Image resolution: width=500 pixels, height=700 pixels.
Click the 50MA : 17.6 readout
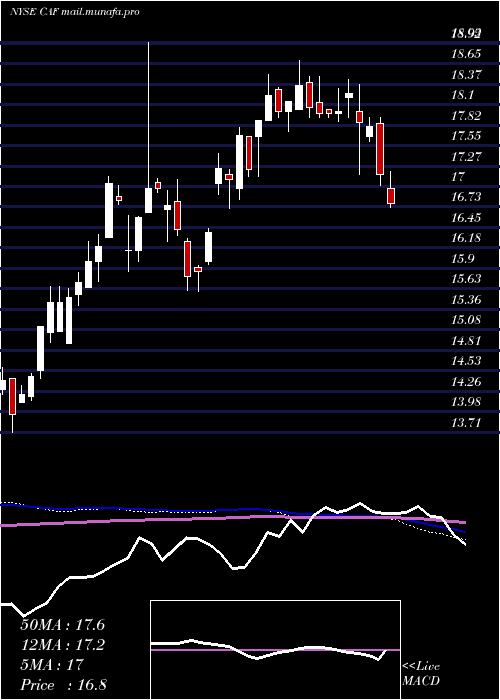(62, 625)
